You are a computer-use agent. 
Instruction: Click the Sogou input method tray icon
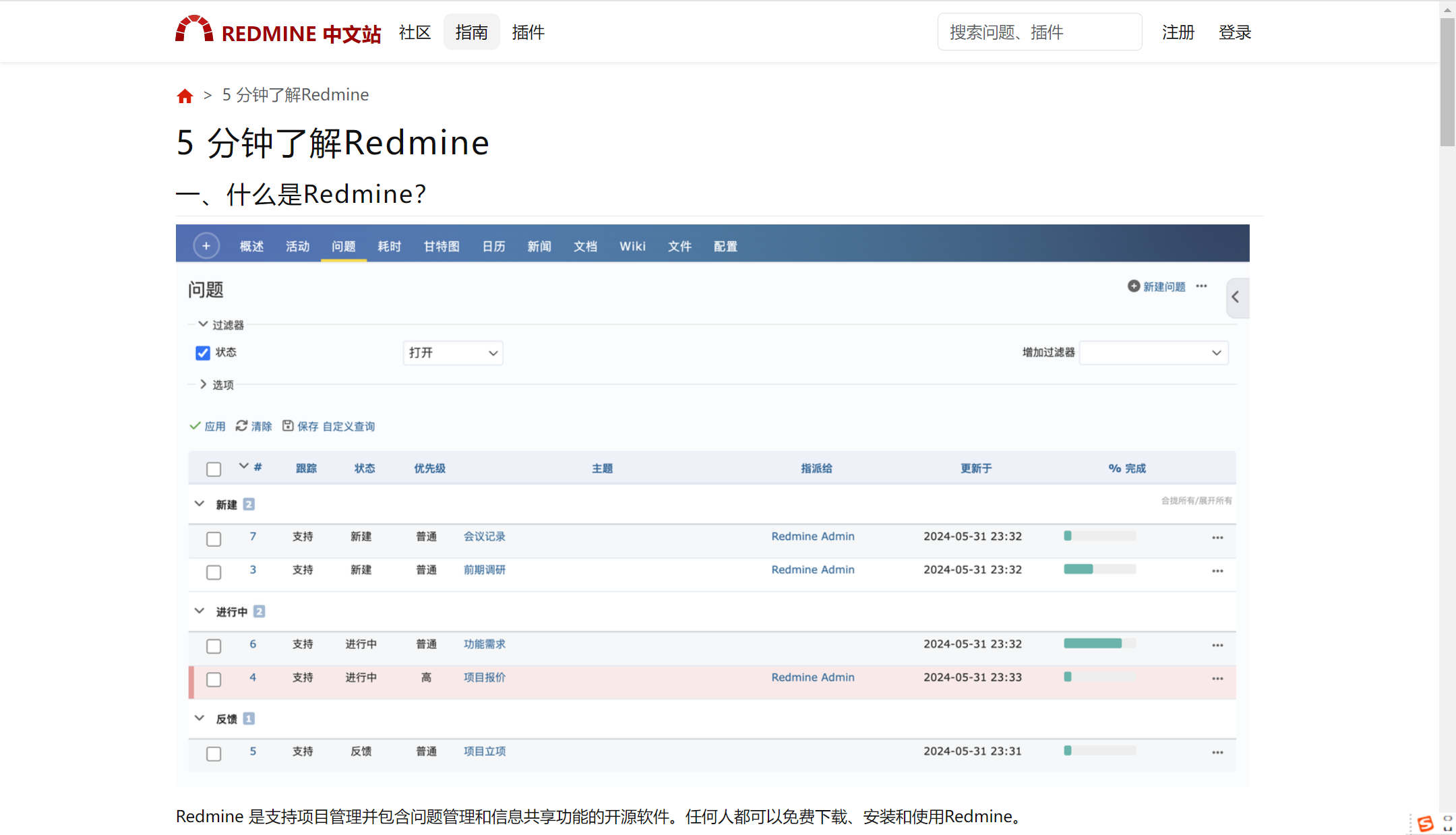coord(1425,824)
